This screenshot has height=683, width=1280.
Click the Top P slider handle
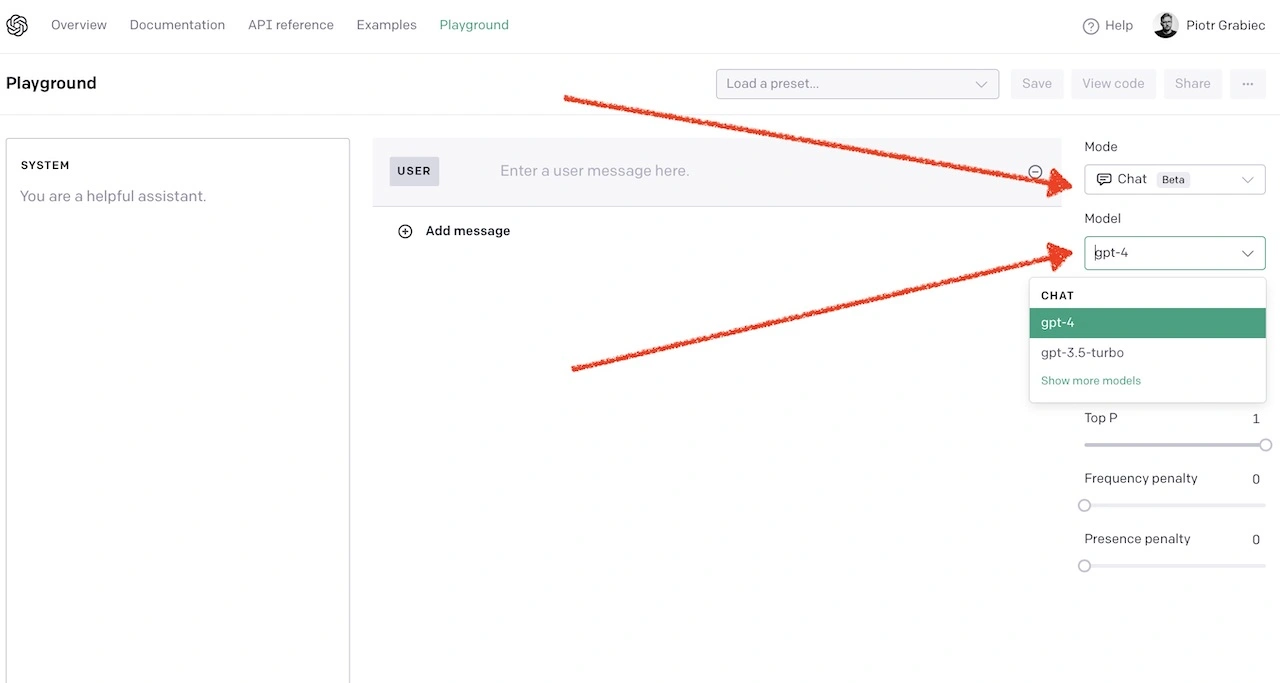[1265, 445]
